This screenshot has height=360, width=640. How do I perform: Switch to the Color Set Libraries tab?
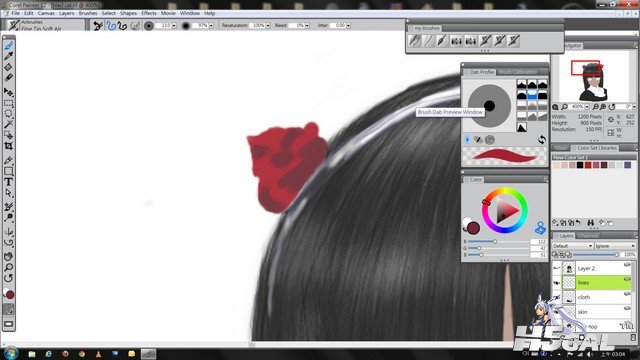coord(597,148)
